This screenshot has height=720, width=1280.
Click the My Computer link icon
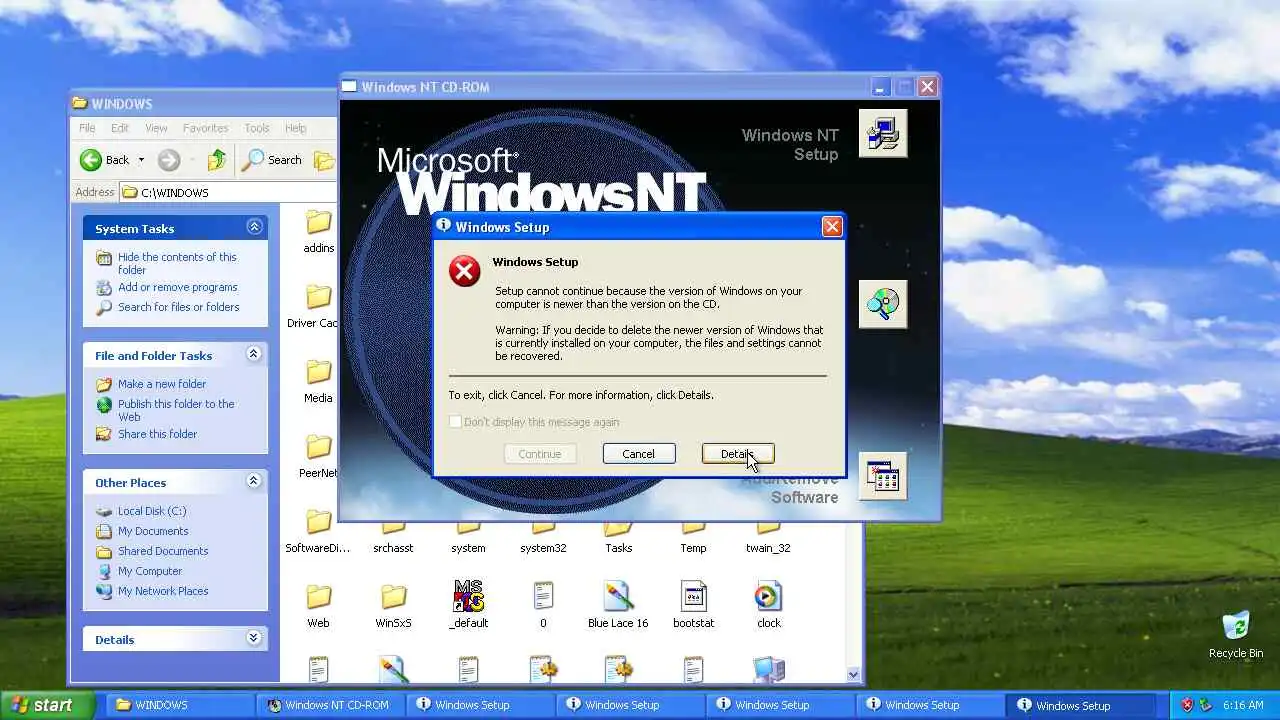tap(104, 571)
